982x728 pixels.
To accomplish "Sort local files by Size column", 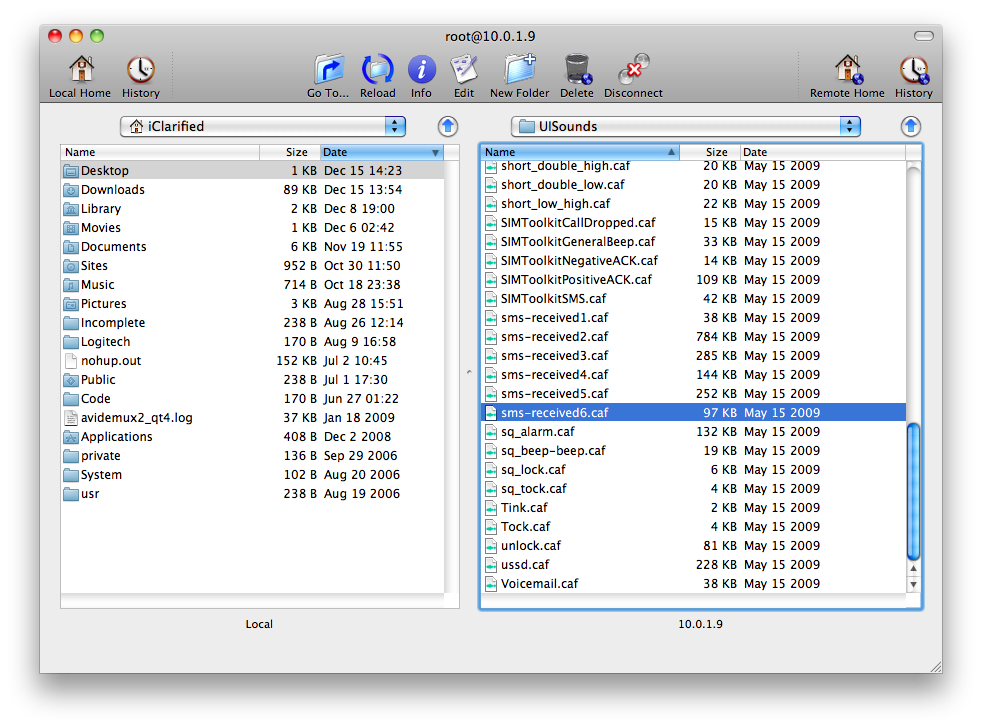I will point(290,152).
